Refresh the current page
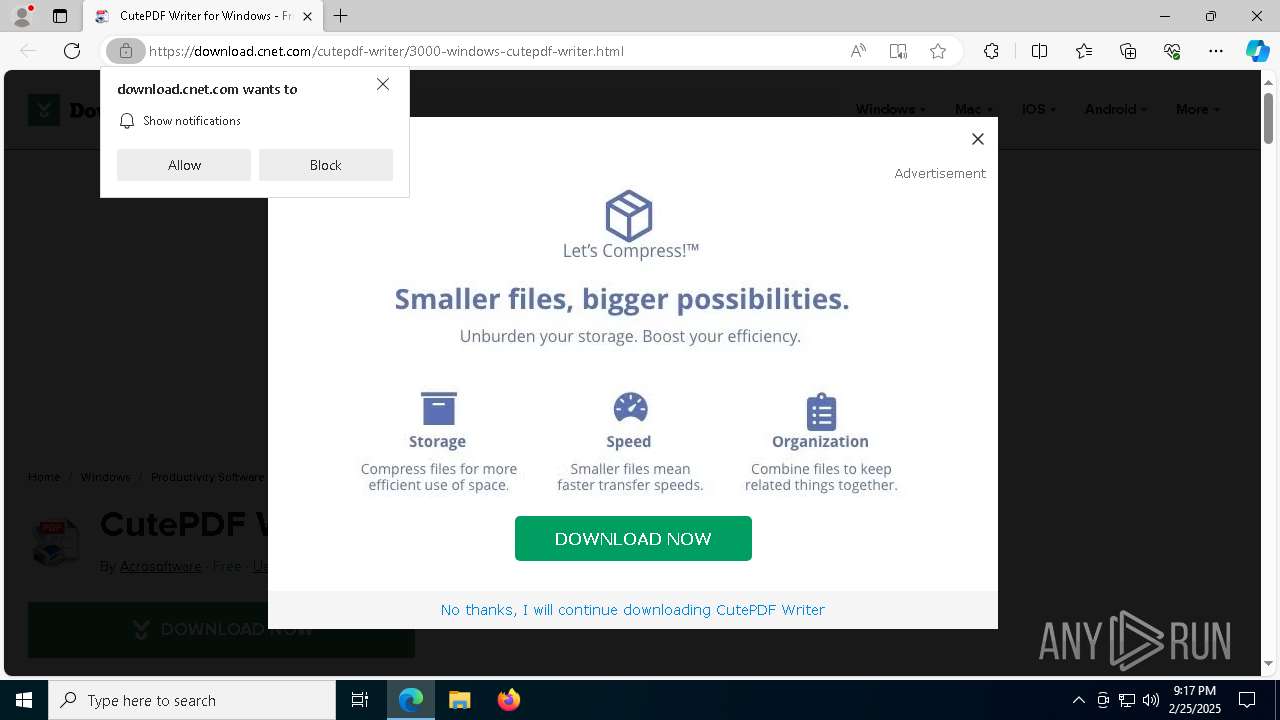 [x=72, y=51]
